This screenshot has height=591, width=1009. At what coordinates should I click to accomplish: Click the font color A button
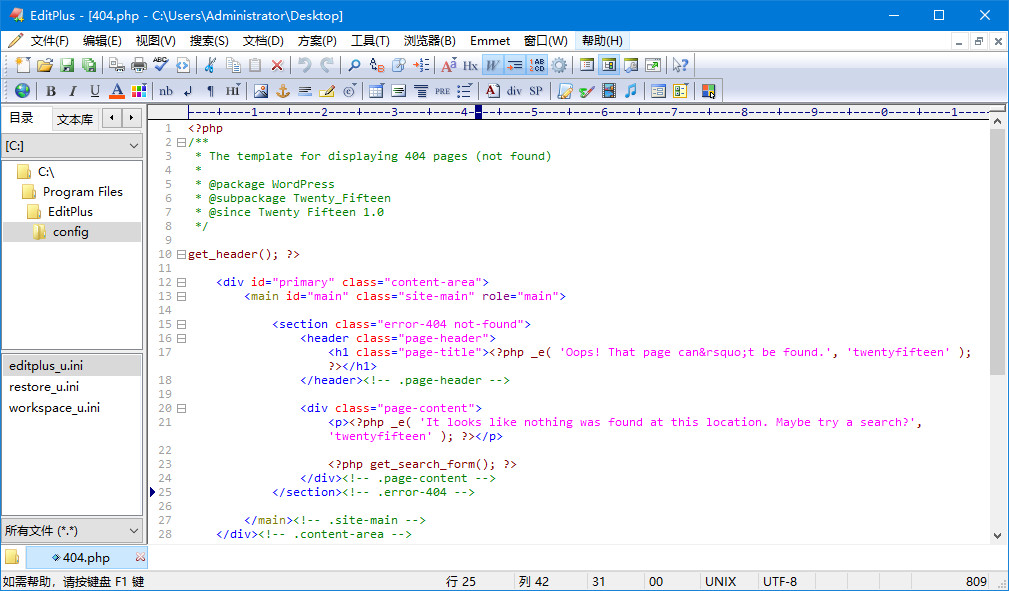click(117, 91)
